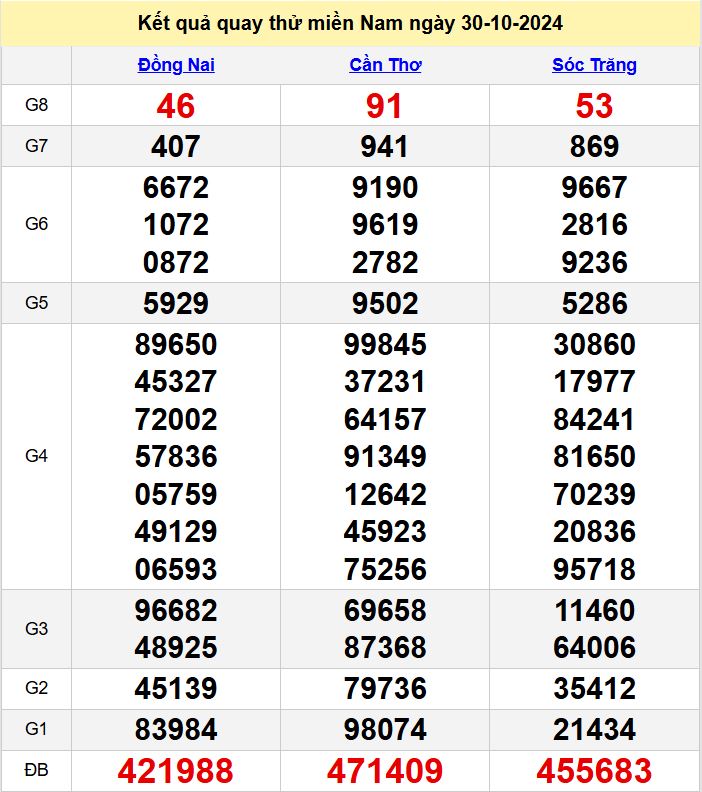Image resolution: width=702 pixels, height=792 pixels.
Task: Click the title 'Kết quả quay thử miền Nam'
Action: pyautogui.click(x=270, y=23)
